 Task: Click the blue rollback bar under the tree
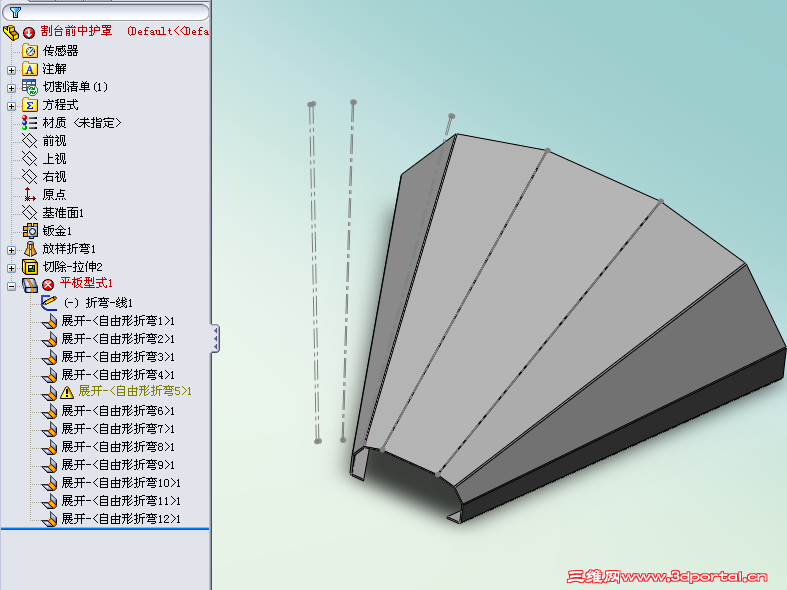tap(105, 529)
